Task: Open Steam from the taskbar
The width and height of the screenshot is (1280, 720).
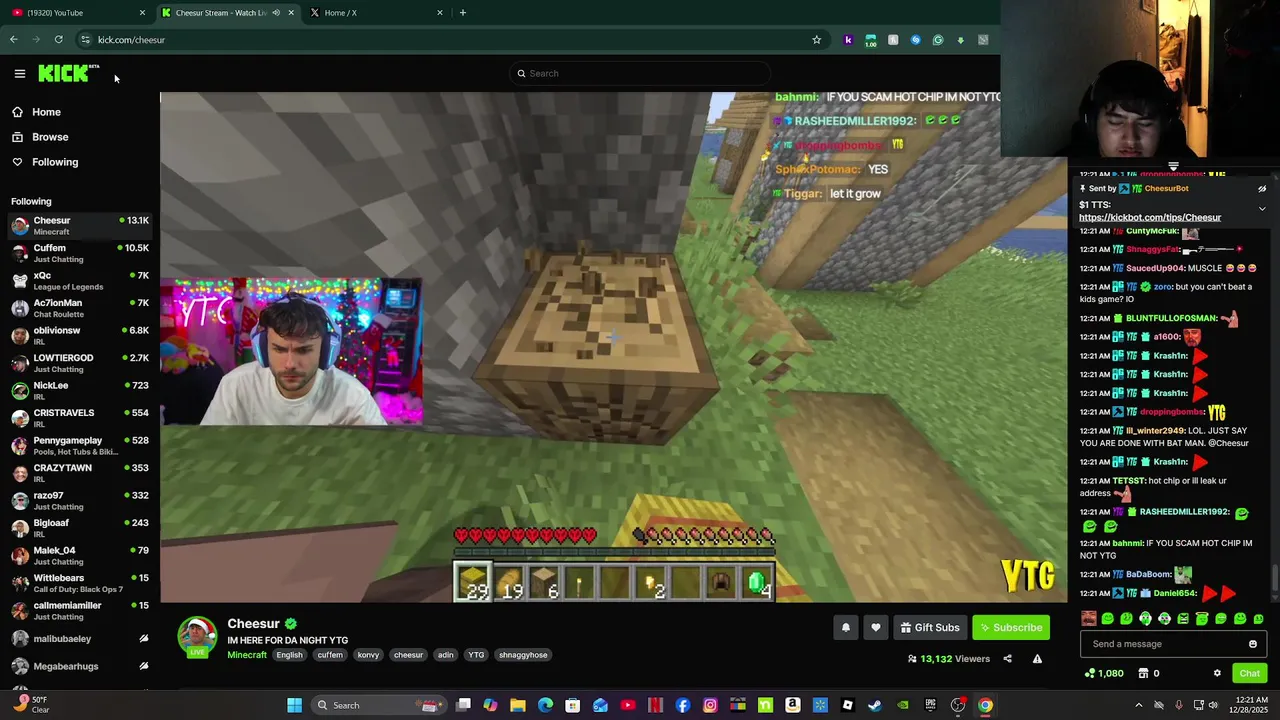Action: pyautogui.click(x=875, y=705)
